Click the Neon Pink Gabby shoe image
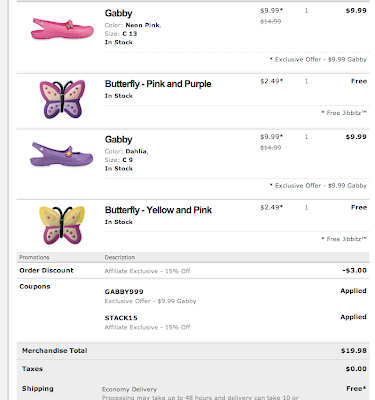The image size is (375, 400). 62,29
